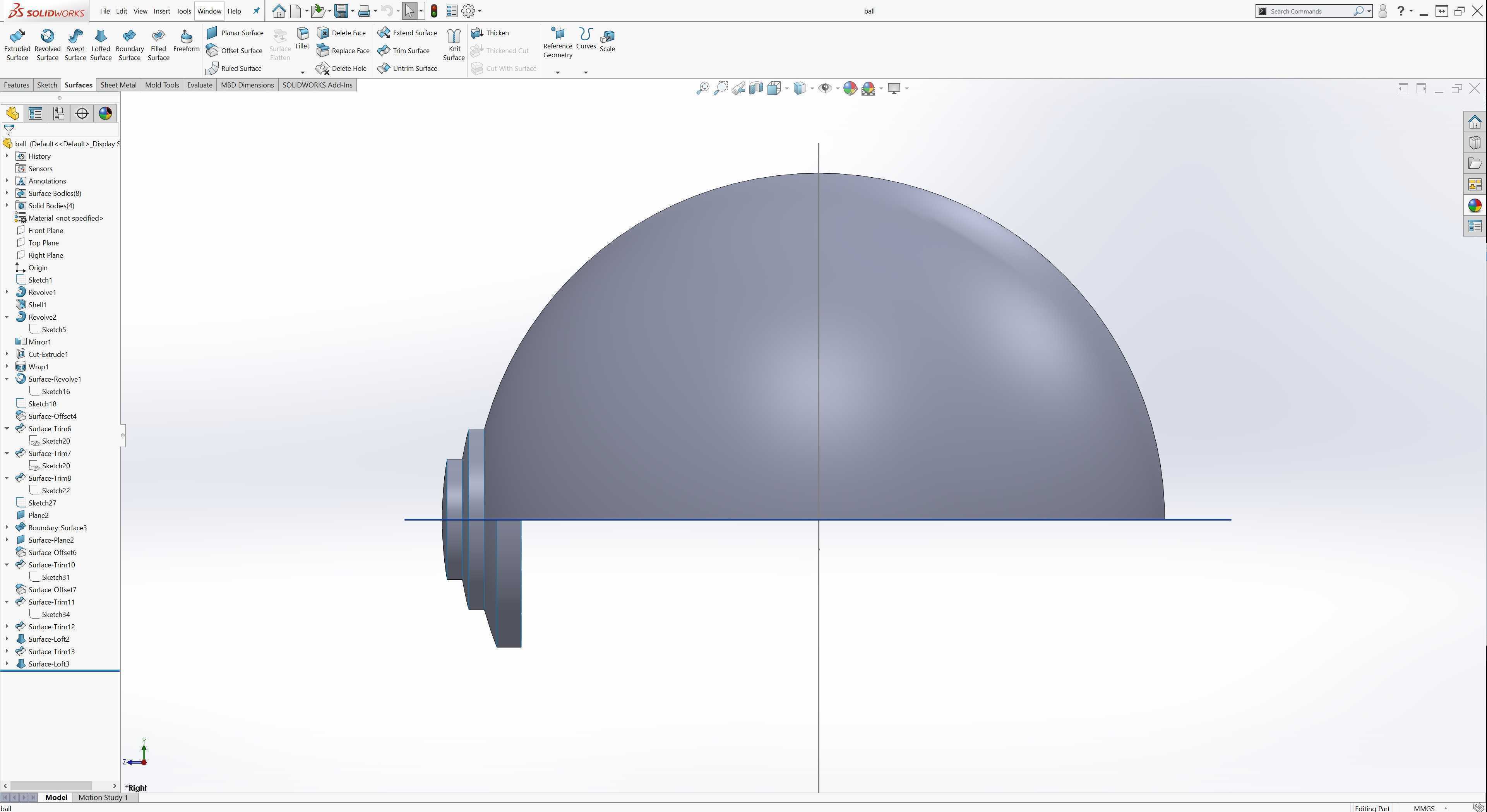Select the Boundary Surface tool
Screen dimensions: 1487x812
click(129, 45)
